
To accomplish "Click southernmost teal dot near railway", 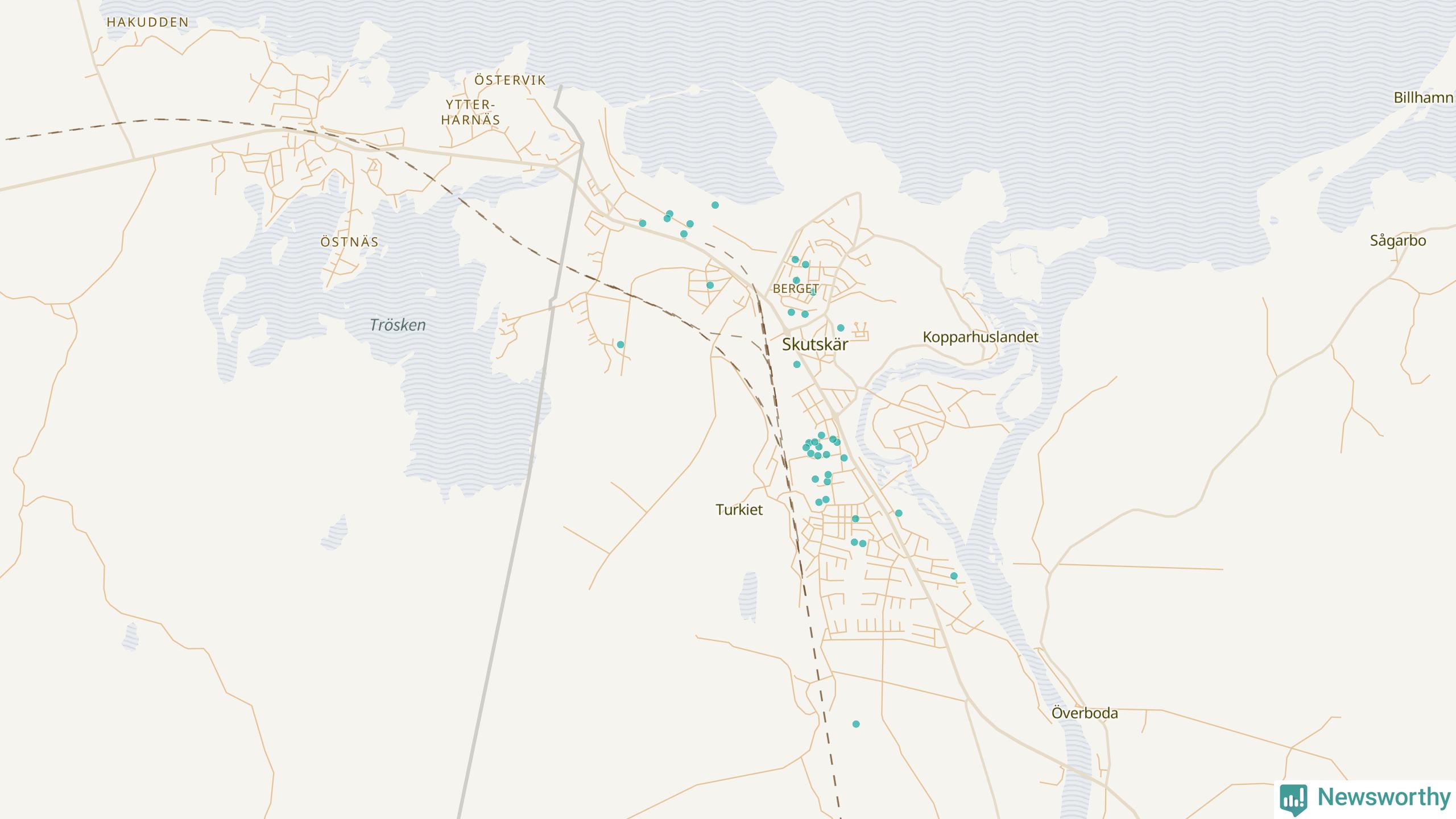I will 855,724.
